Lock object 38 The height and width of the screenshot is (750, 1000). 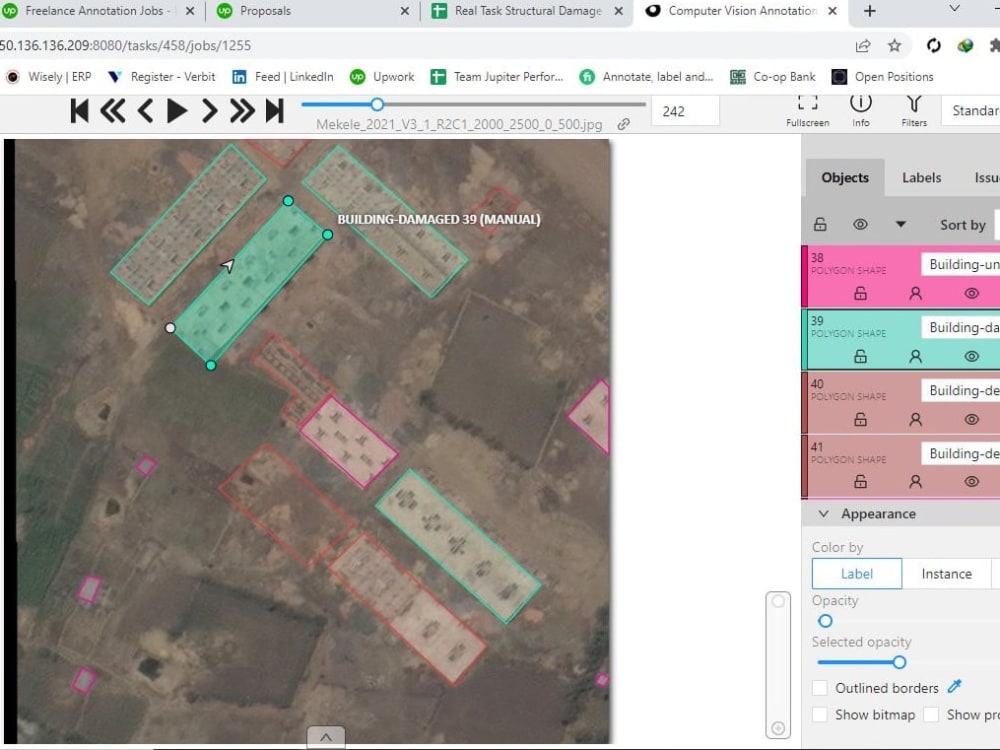[x=860, y=293]
